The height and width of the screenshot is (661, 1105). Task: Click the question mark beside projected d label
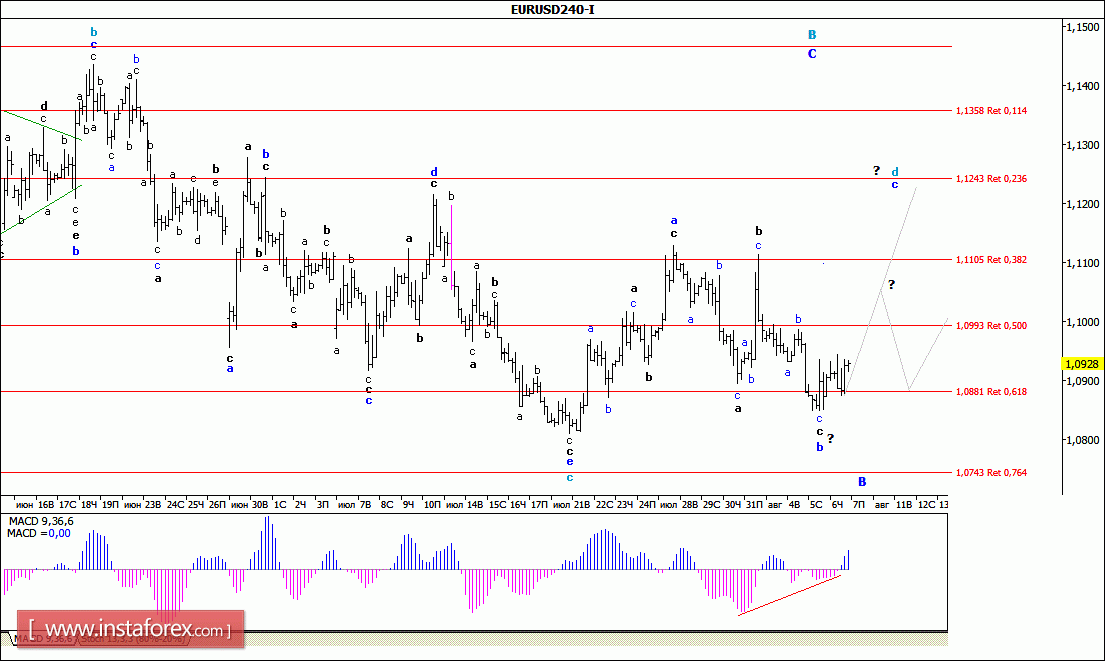[x=877, y=171]
